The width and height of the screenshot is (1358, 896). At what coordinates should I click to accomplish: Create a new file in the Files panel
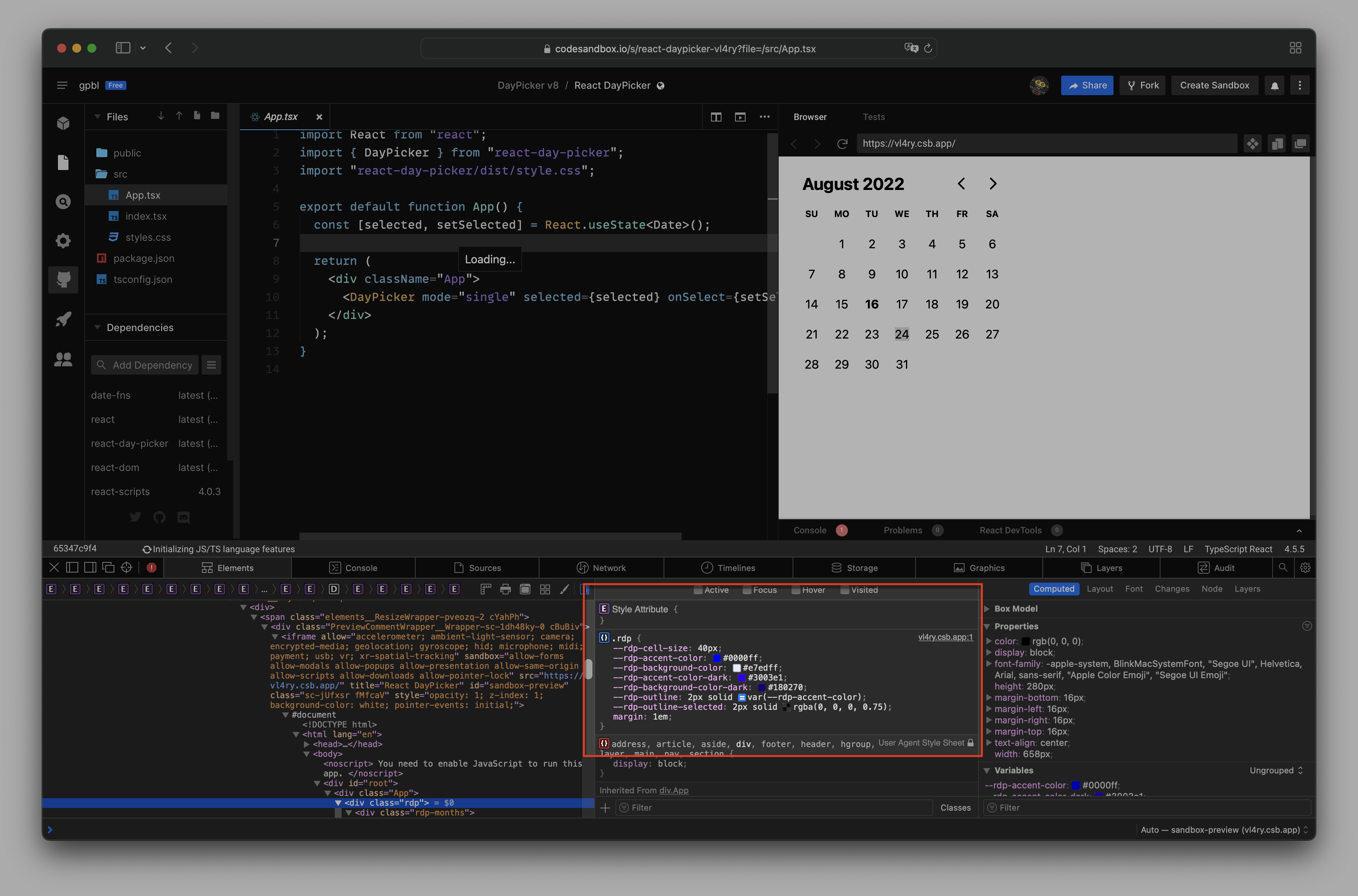pyautogui.click(x=196, y=116)
